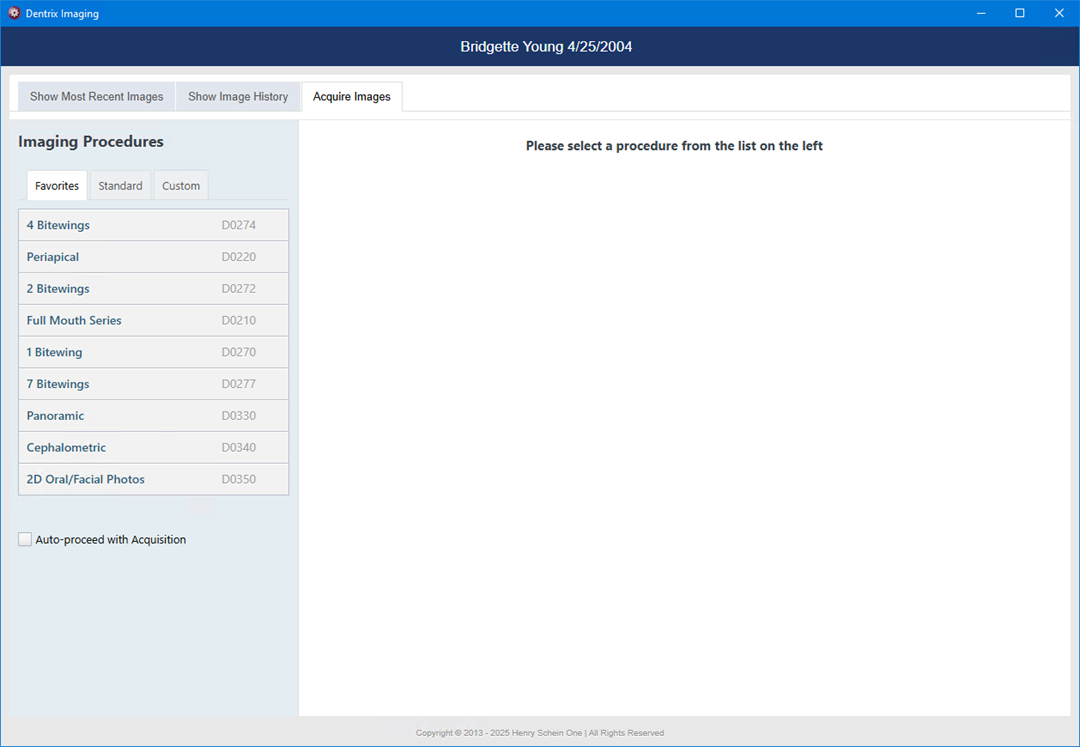
Task: Start the Full Mouth Series procedure
Action: (154, 320)
